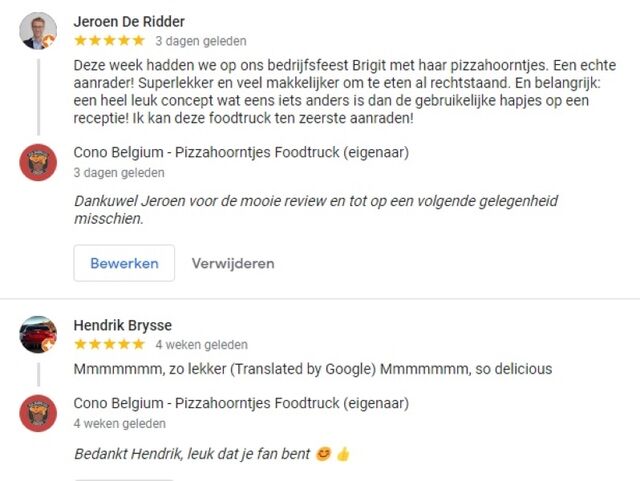Open reviewer name Hendrik Brysse
Screen dimensions: 640x481
tap(122, 325)
